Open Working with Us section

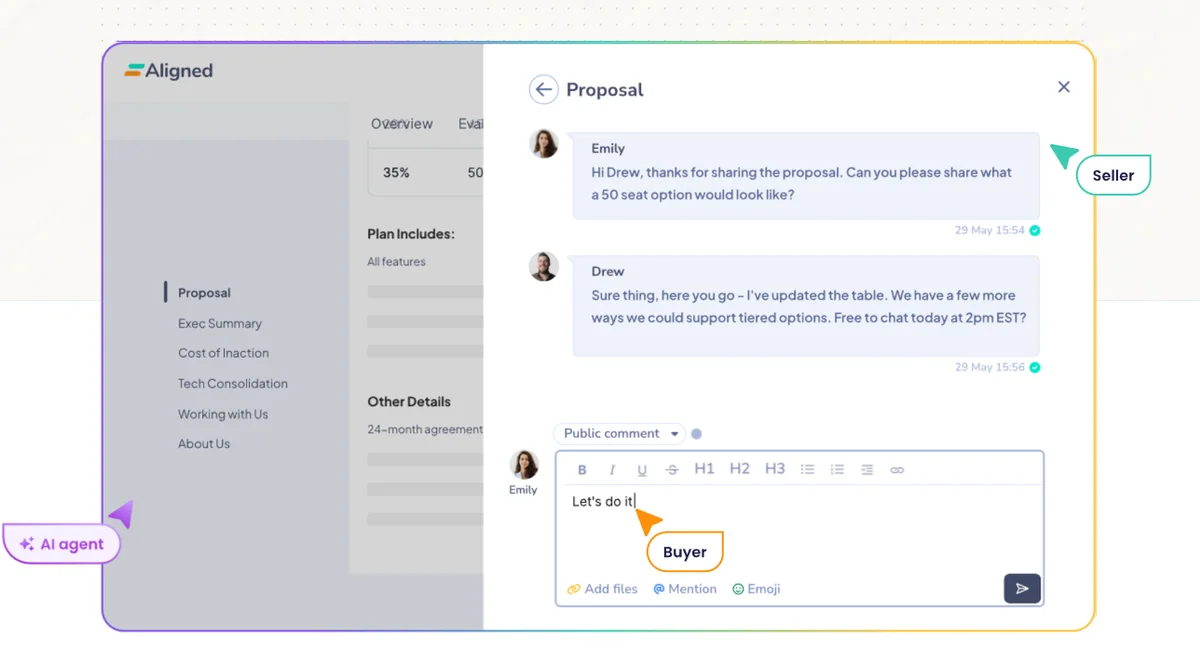click(x=223, y=414)
